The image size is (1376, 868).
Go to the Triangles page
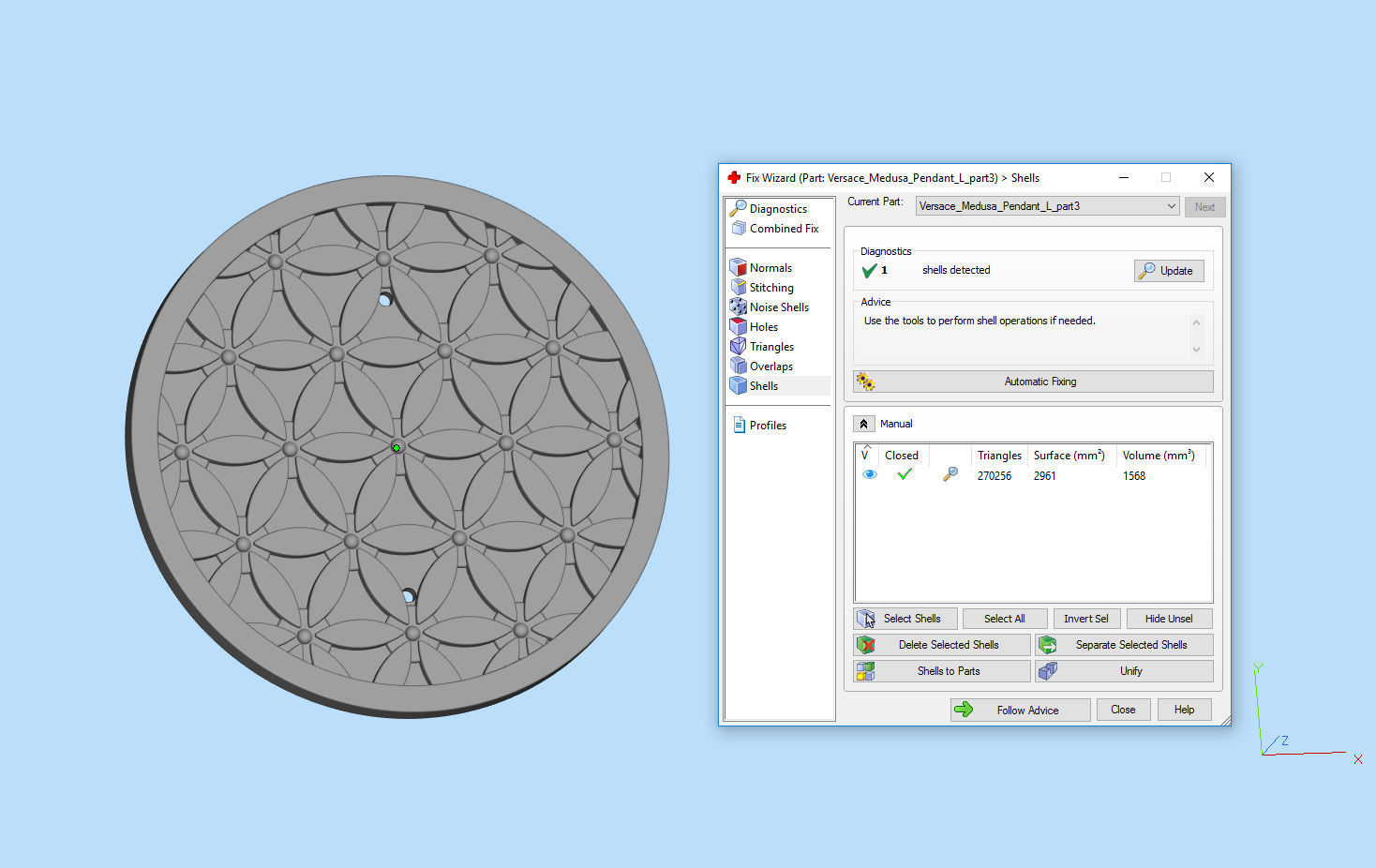pyautogui.click(x=762, y=347)
